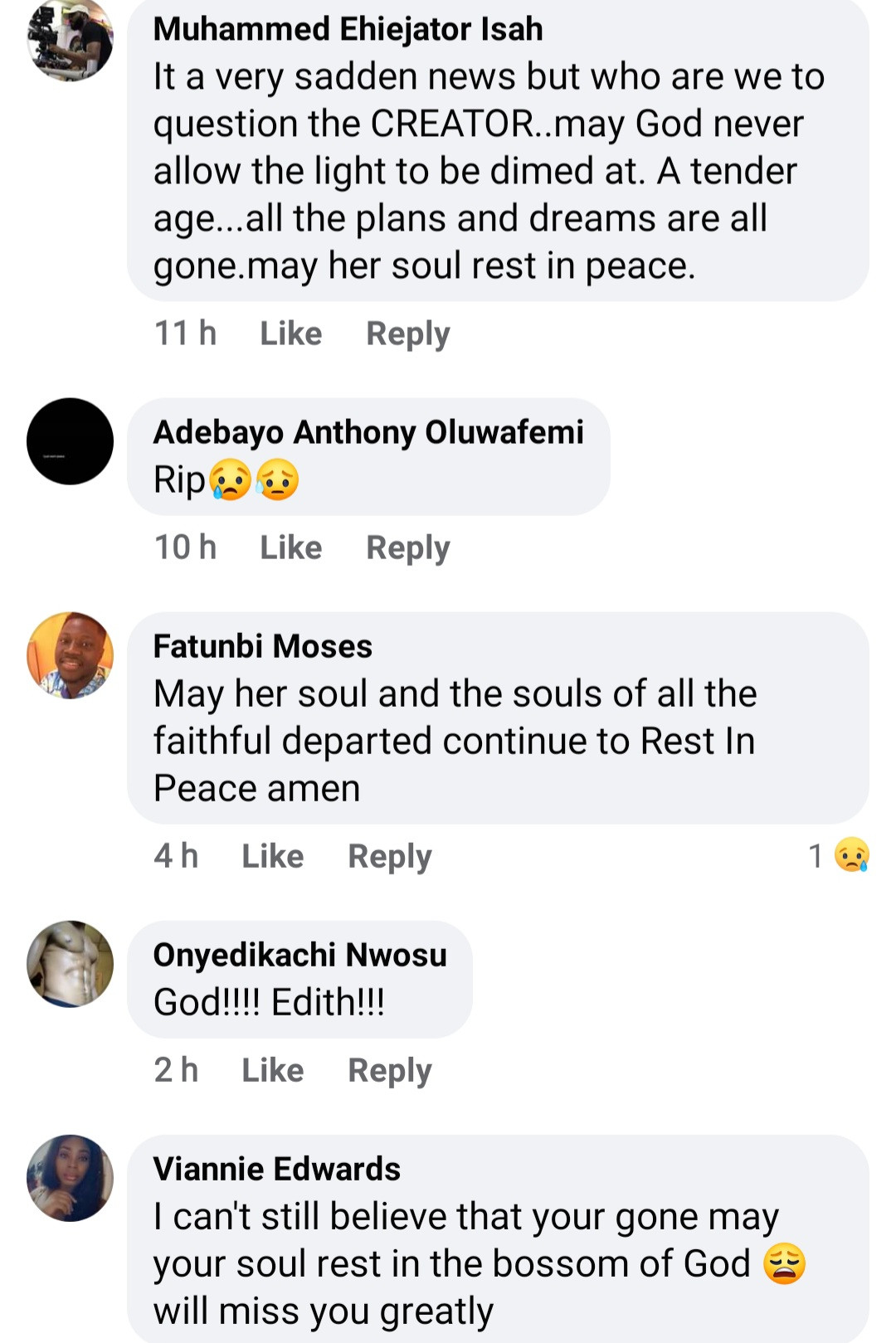
Task: Tap Fatunbi Moses's profile photo
Action: point(70,655)
